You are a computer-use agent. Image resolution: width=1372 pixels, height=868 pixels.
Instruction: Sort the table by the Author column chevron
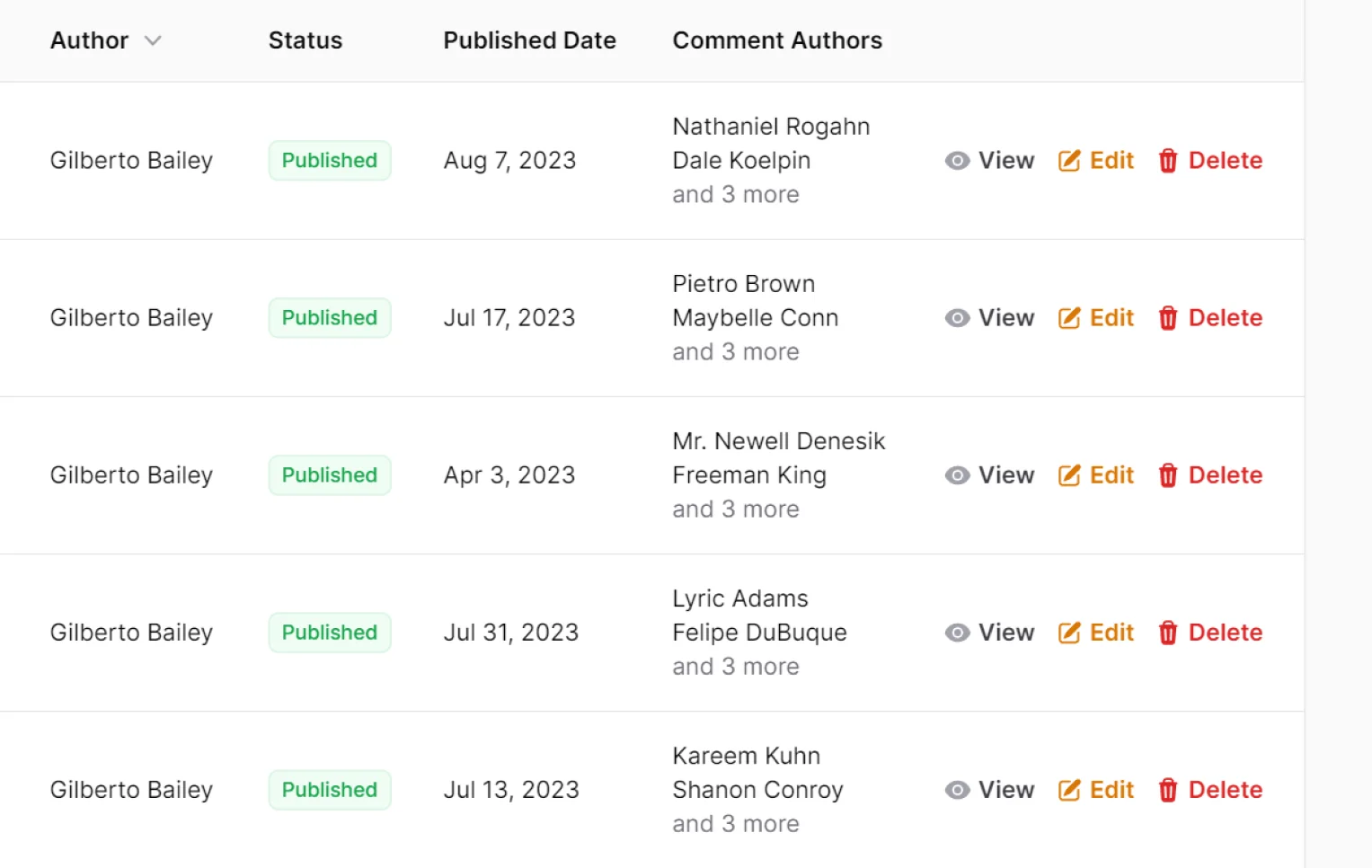(x=153, y=40)
